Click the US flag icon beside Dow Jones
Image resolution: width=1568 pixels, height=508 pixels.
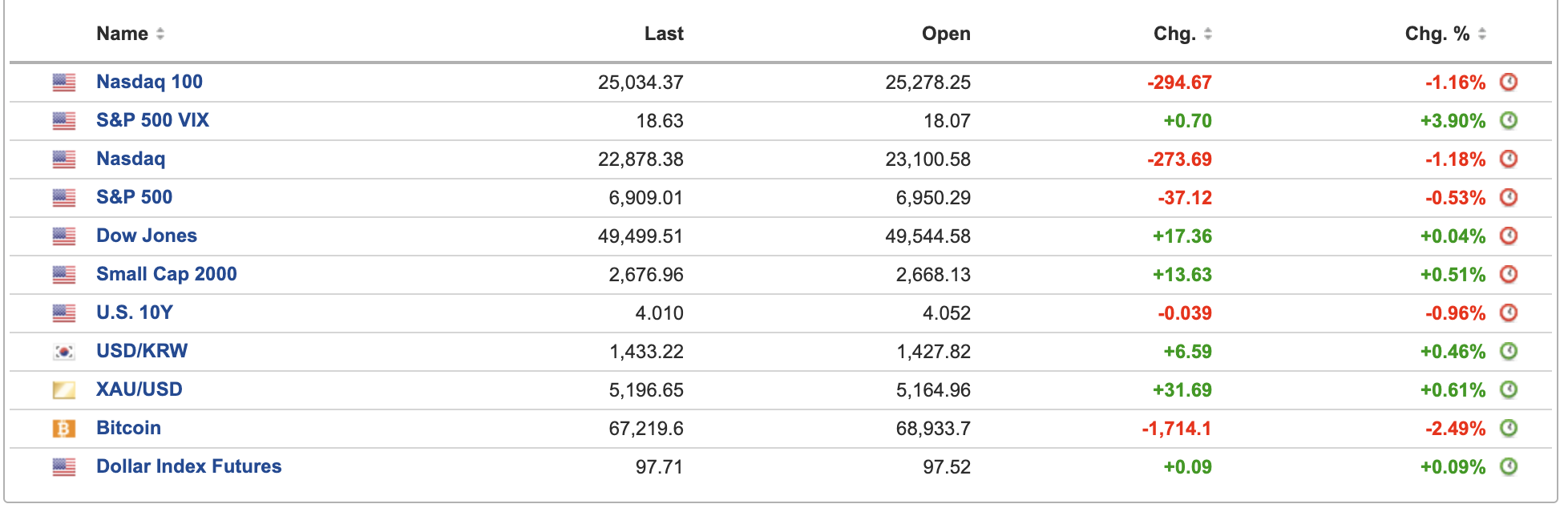click(64, 236)
